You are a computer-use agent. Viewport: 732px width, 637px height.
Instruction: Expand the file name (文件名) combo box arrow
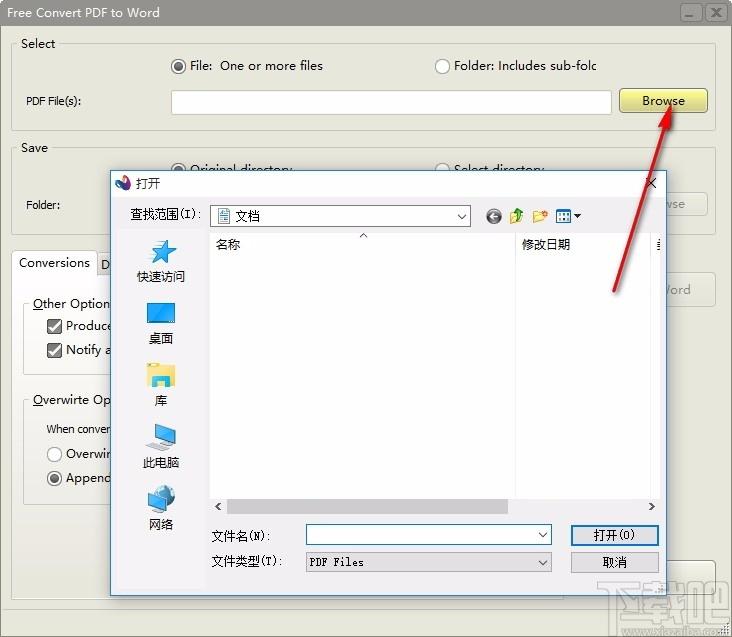[542, 535]
